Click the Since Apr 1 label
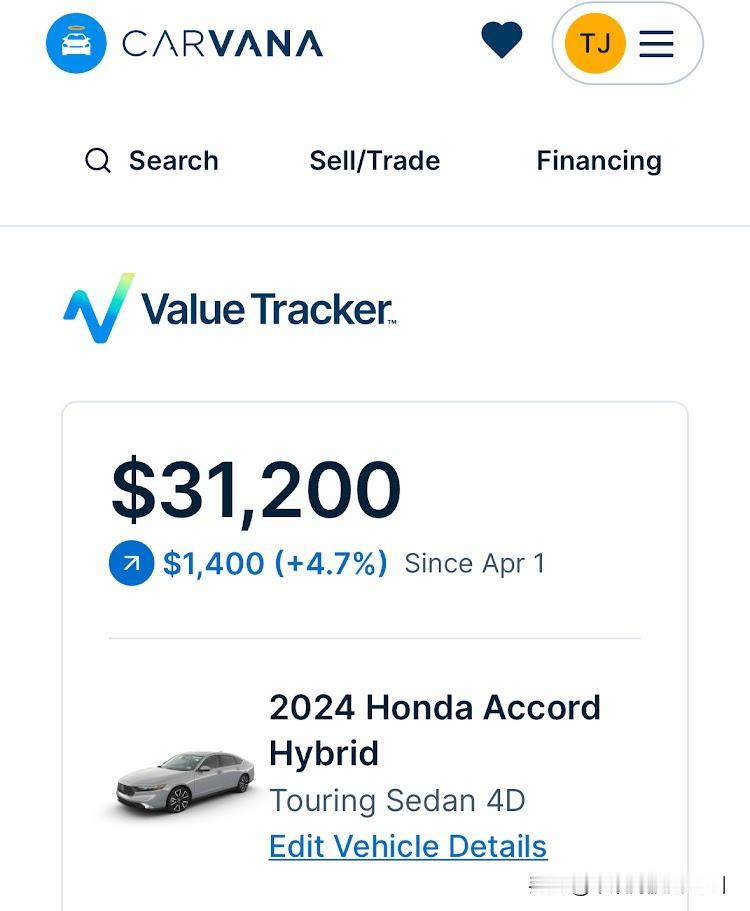750x911 pixels. [x=475, y=564]
